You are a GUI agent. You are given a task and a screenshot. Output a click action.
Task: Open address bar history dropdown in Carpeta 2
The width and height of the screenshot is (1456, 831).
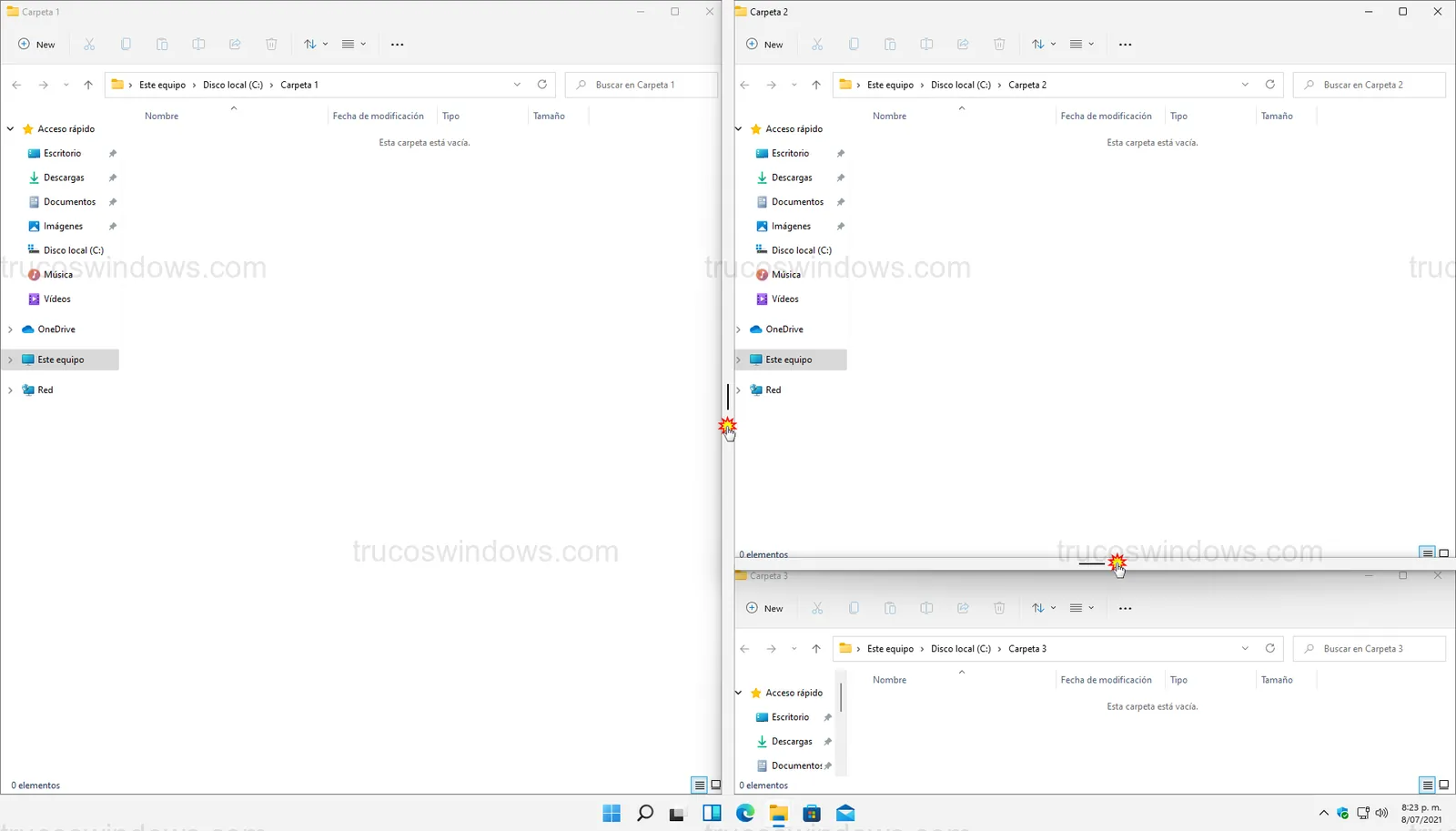(1245, 85)
